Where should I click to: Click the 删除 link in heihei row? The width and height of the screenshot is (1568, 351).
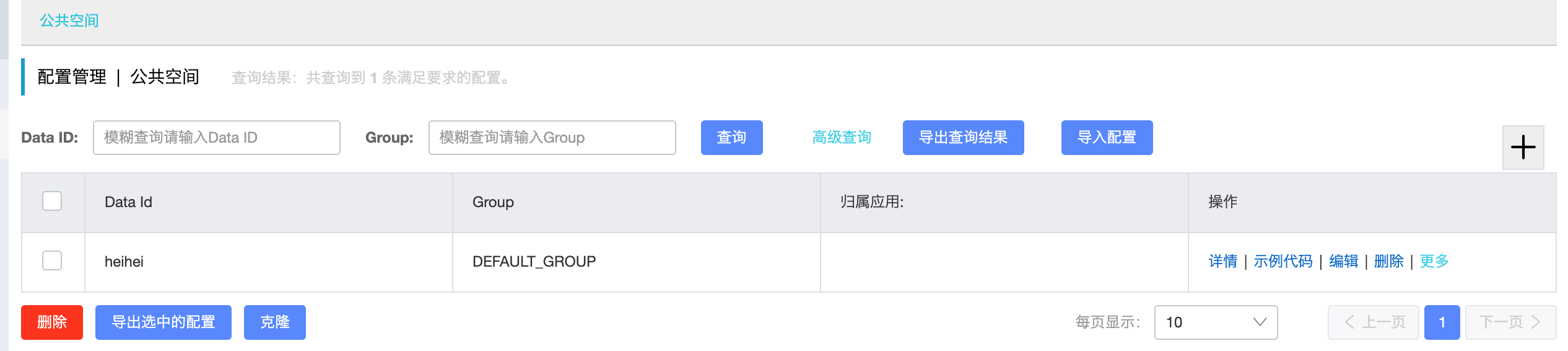(1389, 261)
